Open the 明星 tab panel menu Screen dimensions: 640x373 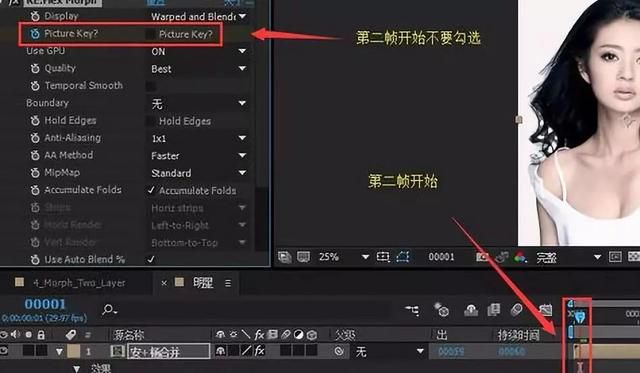click(x=228, y=283)
